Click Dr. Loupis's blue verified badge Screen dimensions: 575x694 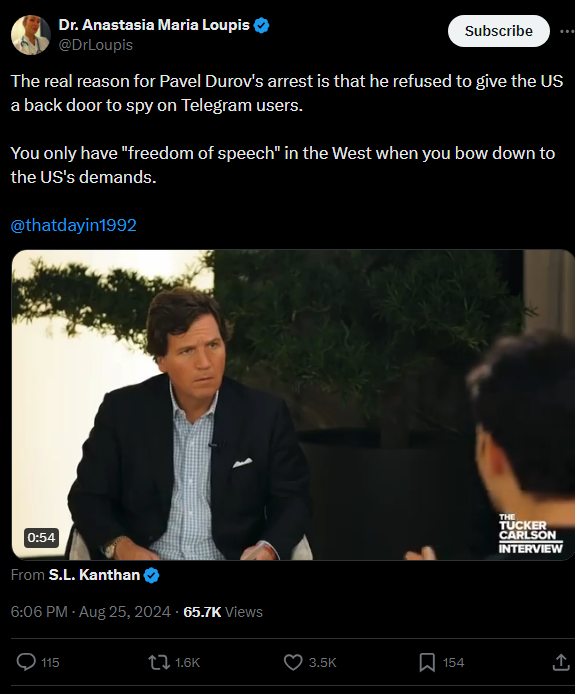[262, 25]
